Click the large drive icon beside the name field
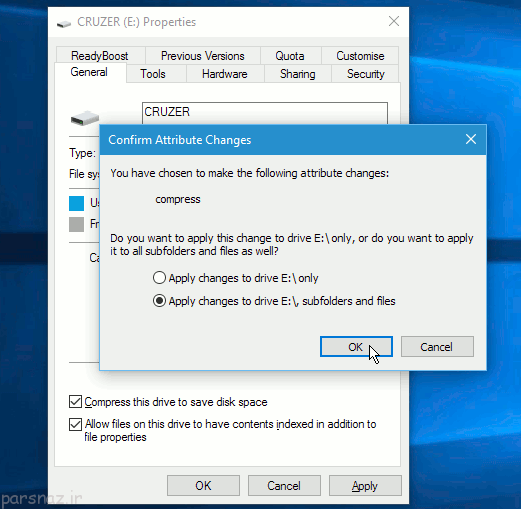The height and width of the screenshot is (509, 521). (85, 118)
